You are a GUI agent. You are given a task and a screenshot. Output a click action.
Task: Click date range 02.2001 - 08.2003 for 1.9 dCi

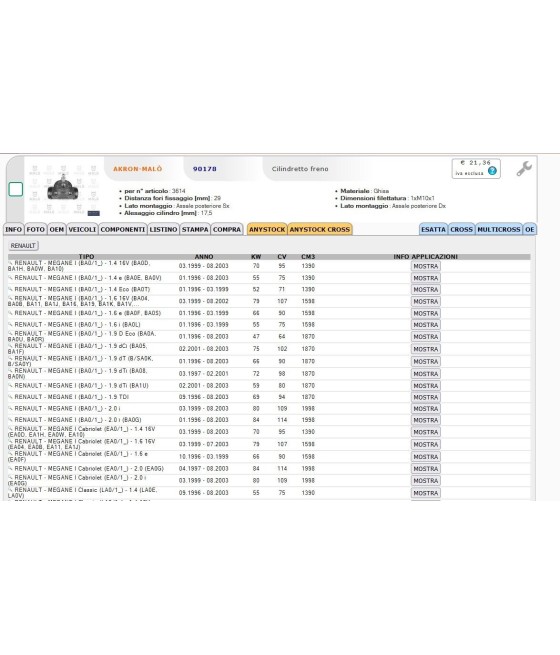click(204, 349)
